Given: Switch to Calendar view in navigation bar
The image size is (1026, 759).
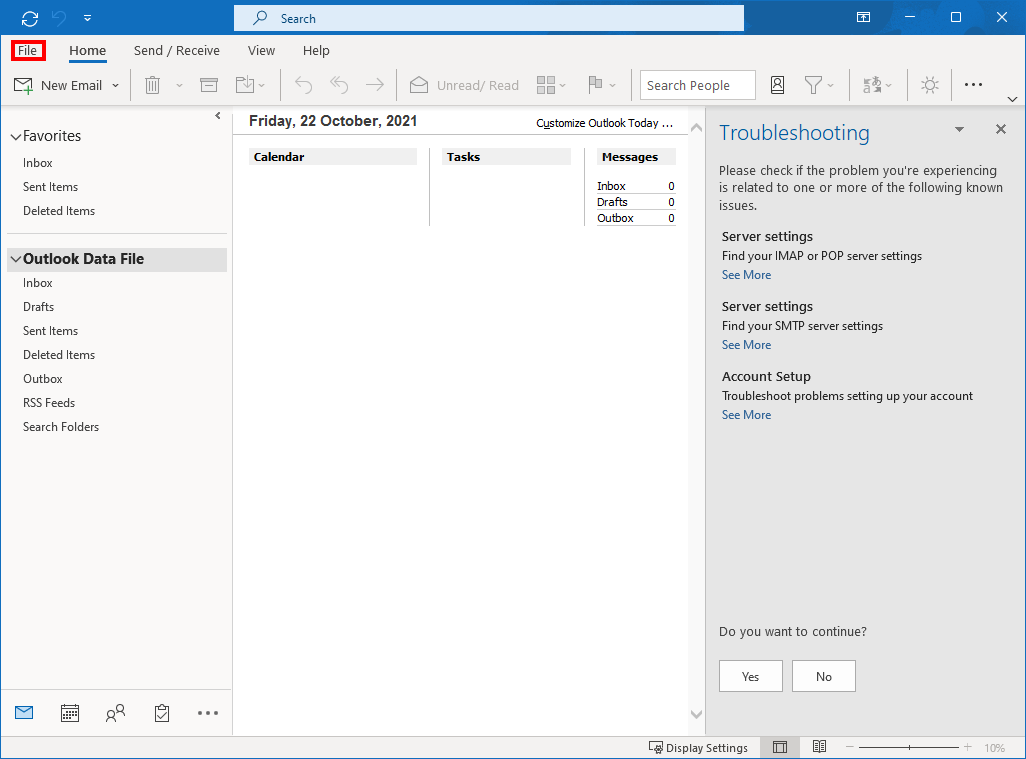Looking at the screenshot, I should point(70,713).
